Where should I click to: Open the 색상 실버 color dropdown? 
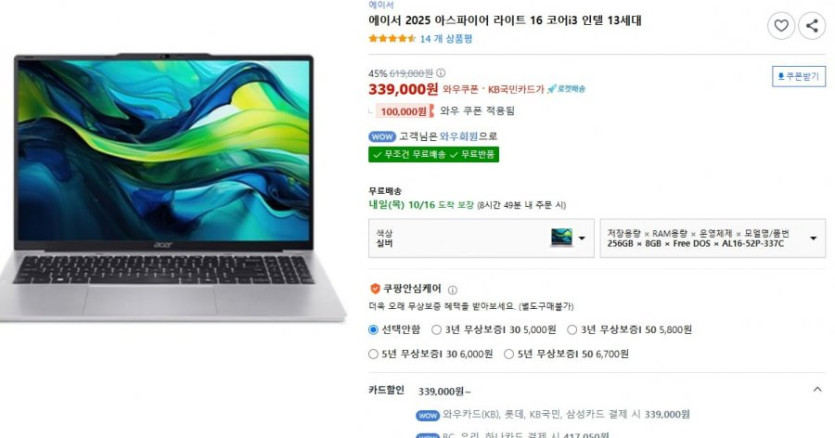tap(481, 238)
